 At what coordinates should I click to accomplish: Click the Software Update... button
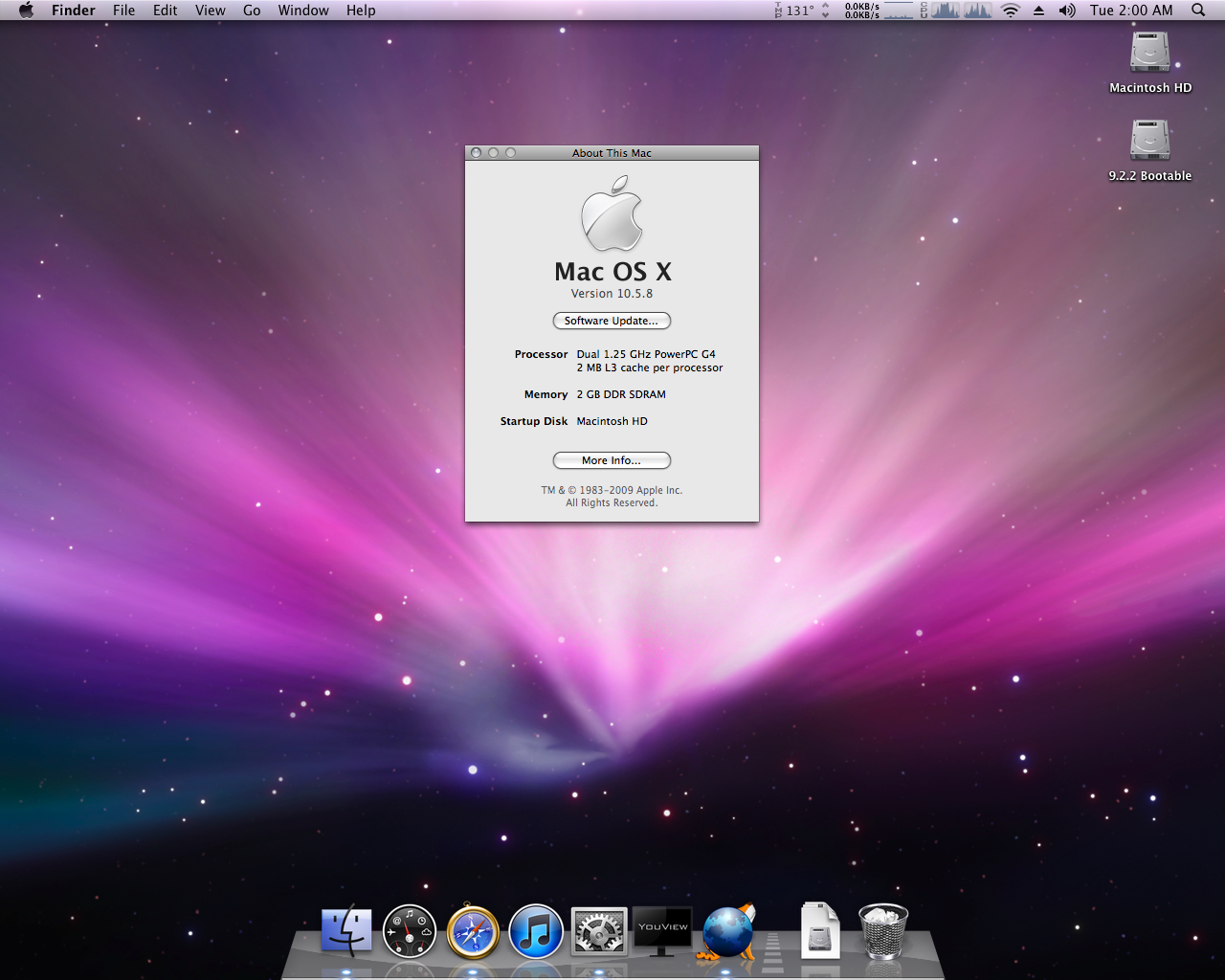[612, 321]
